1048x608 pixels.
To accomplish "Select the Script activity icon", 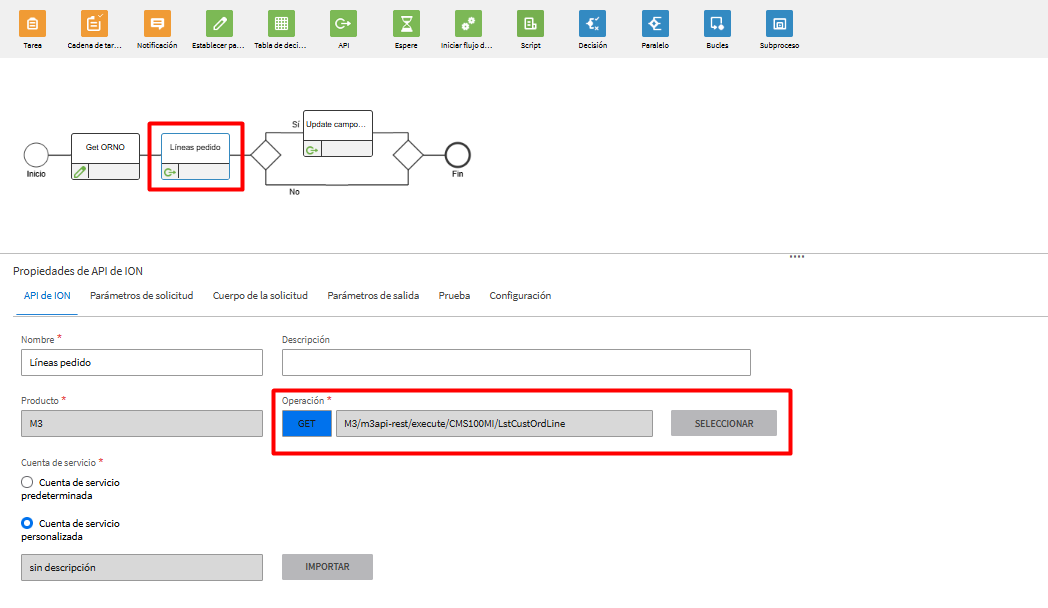I will (x=531, y=24).
